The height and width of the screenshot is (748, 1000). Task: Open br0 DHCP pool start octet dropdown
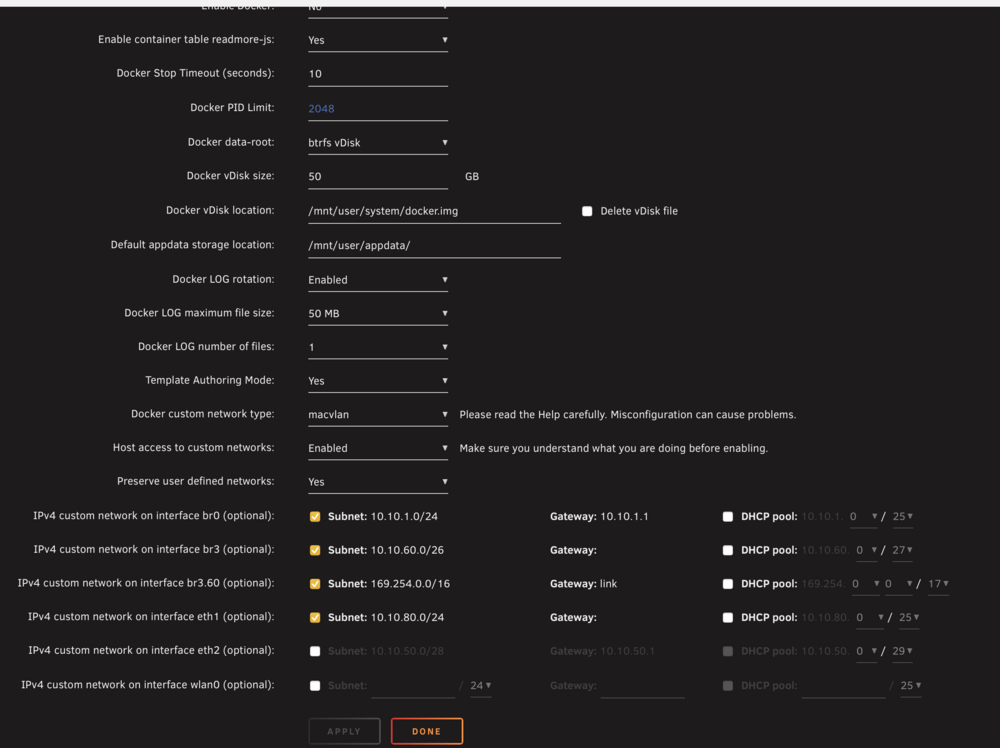pos(864,517)
